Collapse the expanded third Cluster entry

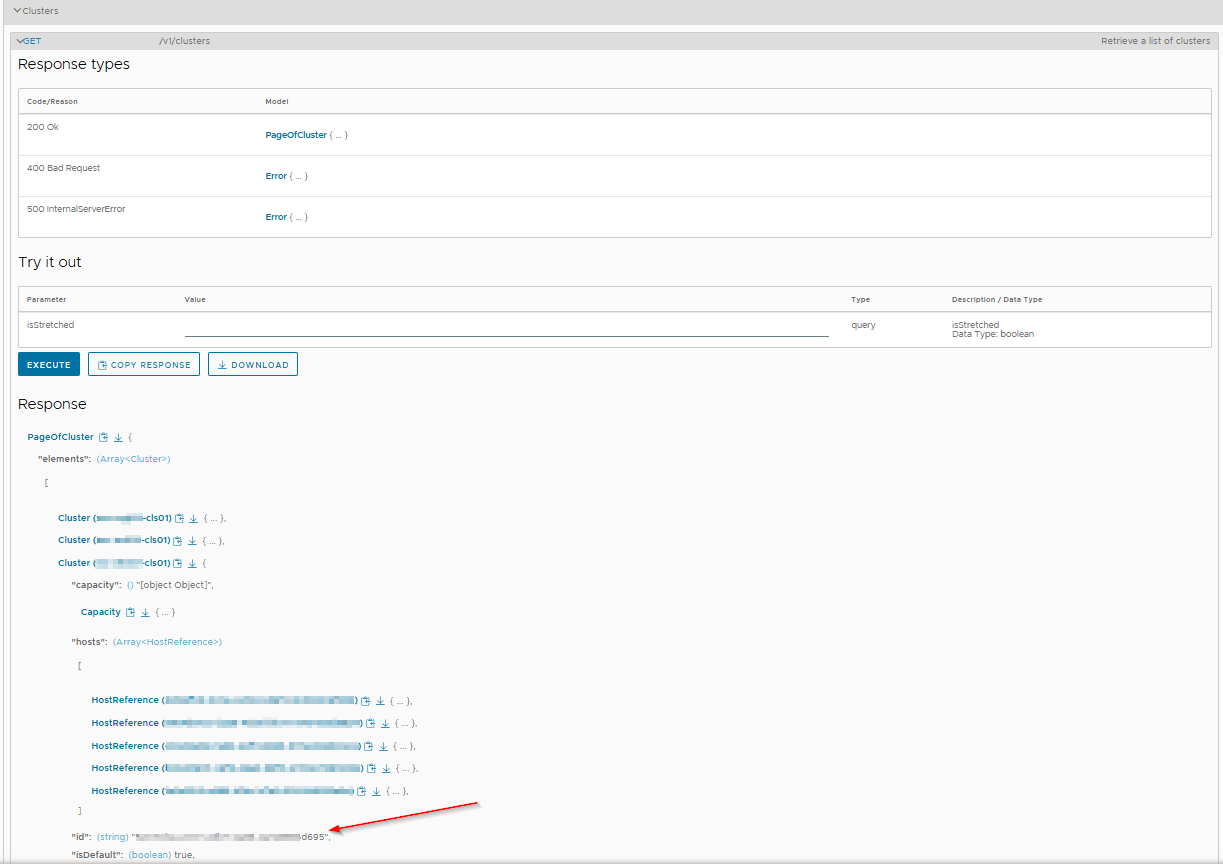tap(203, 563)
